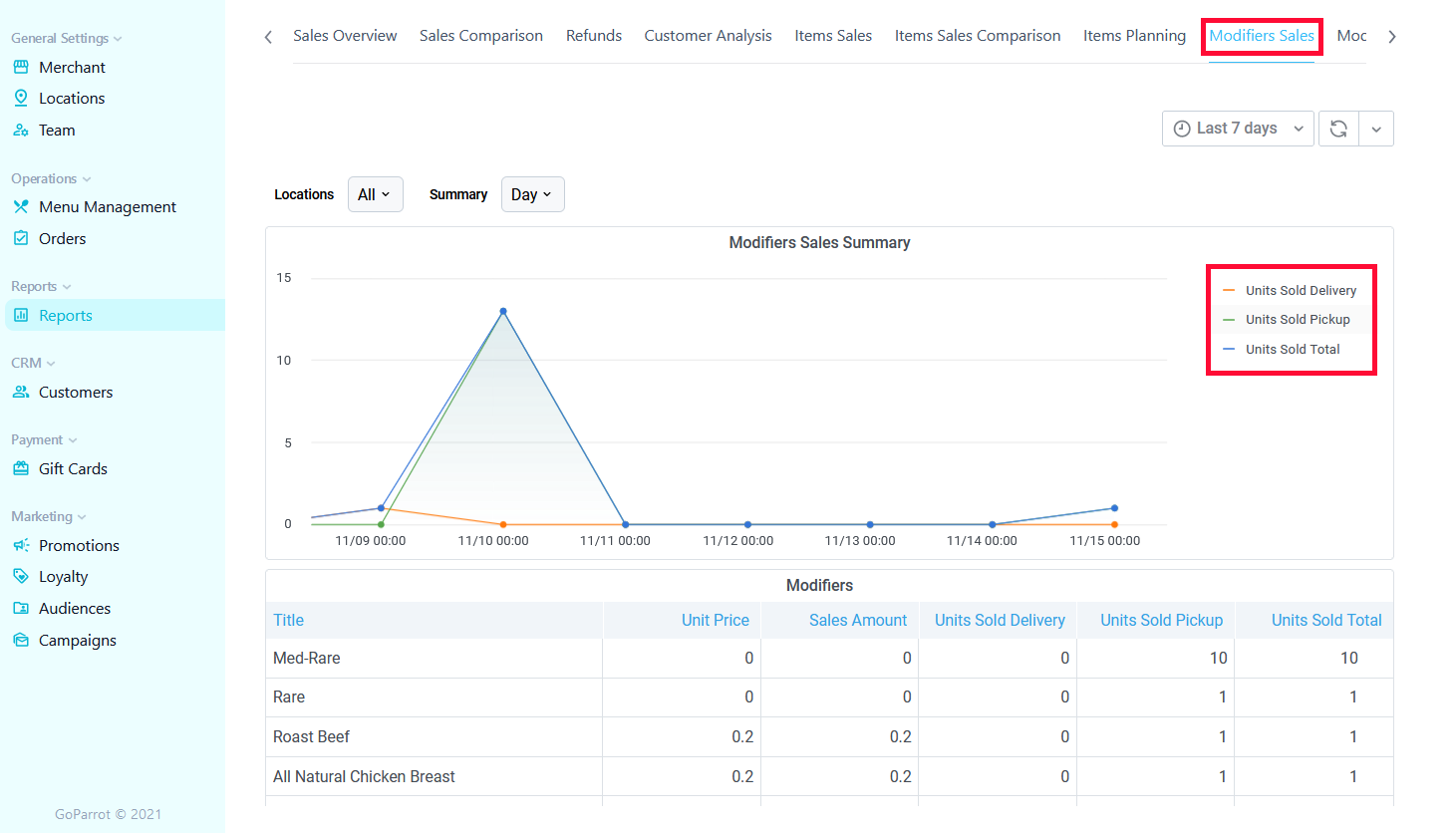Open the Refunds tab
Image resolution: width=1456 pixels, height=833 pixels.
[x=594, y=36]
